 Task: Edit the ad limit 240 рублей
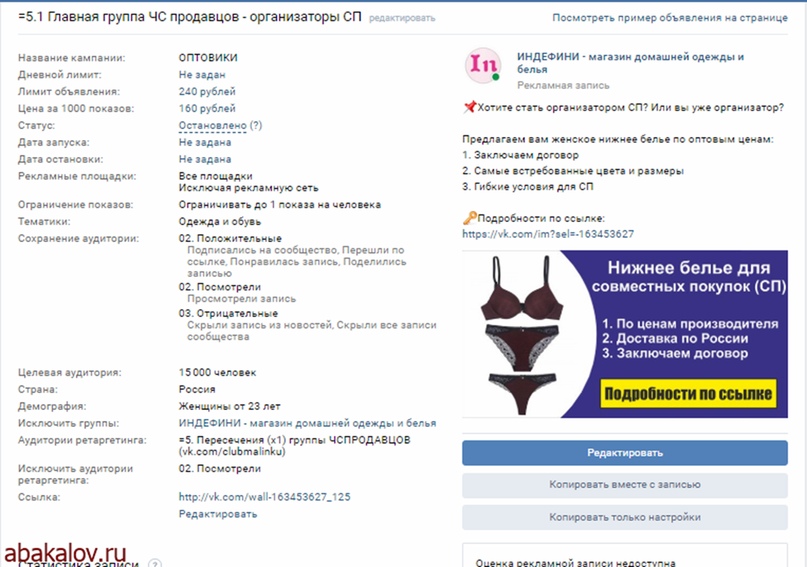pos(207,92)
